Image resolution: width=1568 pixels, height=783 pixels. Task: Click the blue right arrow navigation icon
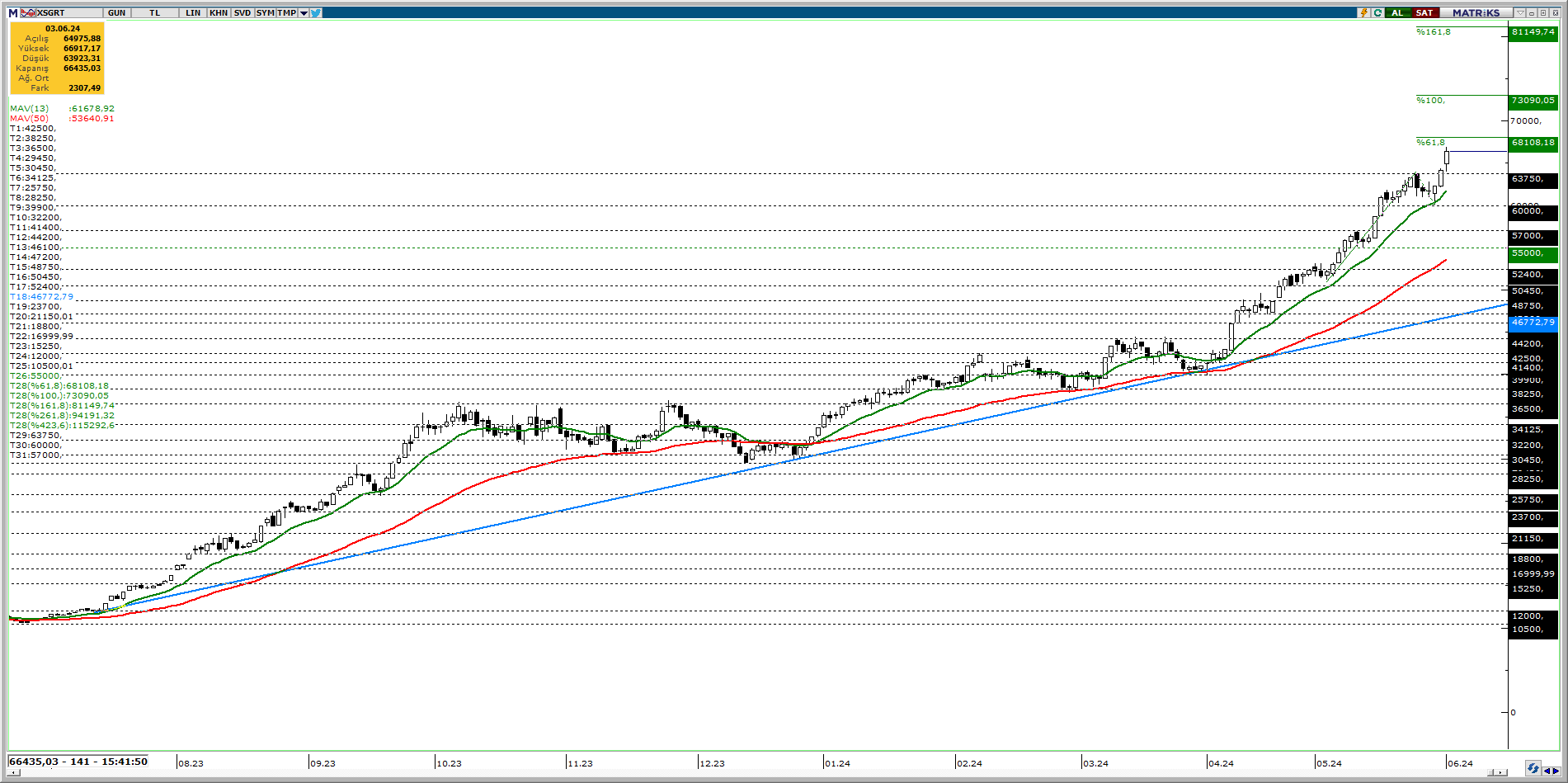click(x=1556, y=771)
